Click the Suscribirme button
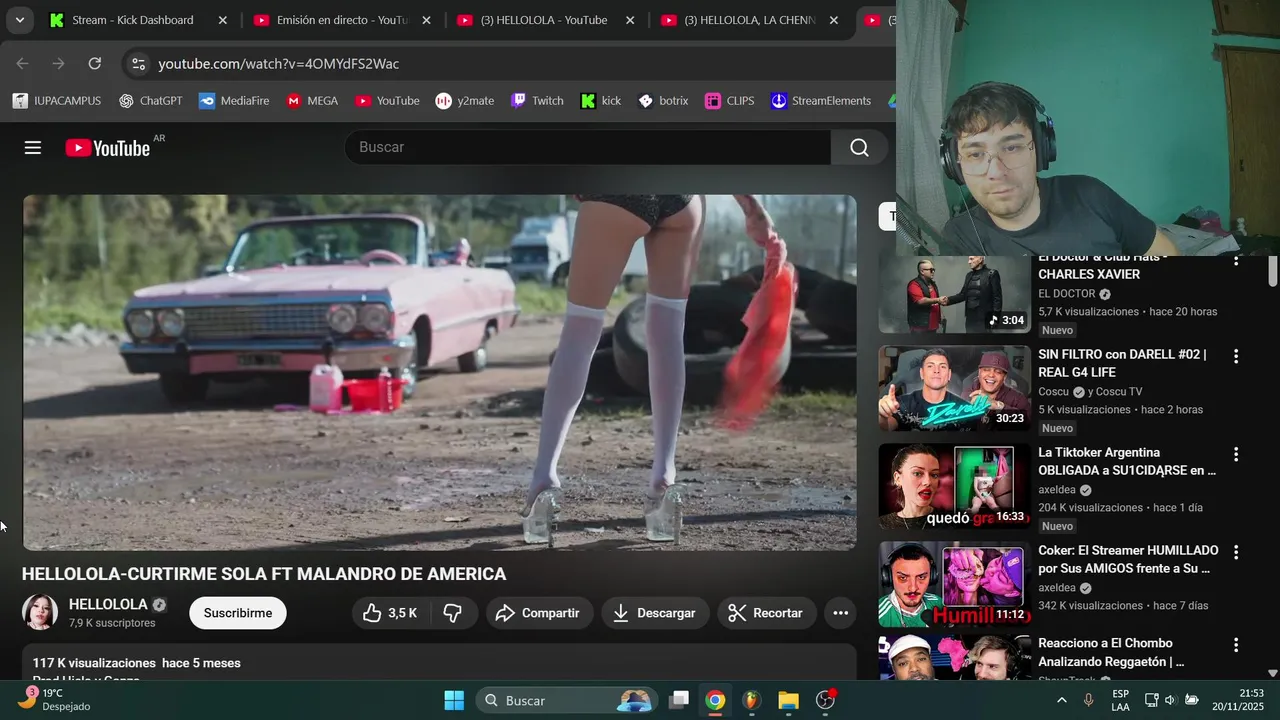 (x=238, y=613)
